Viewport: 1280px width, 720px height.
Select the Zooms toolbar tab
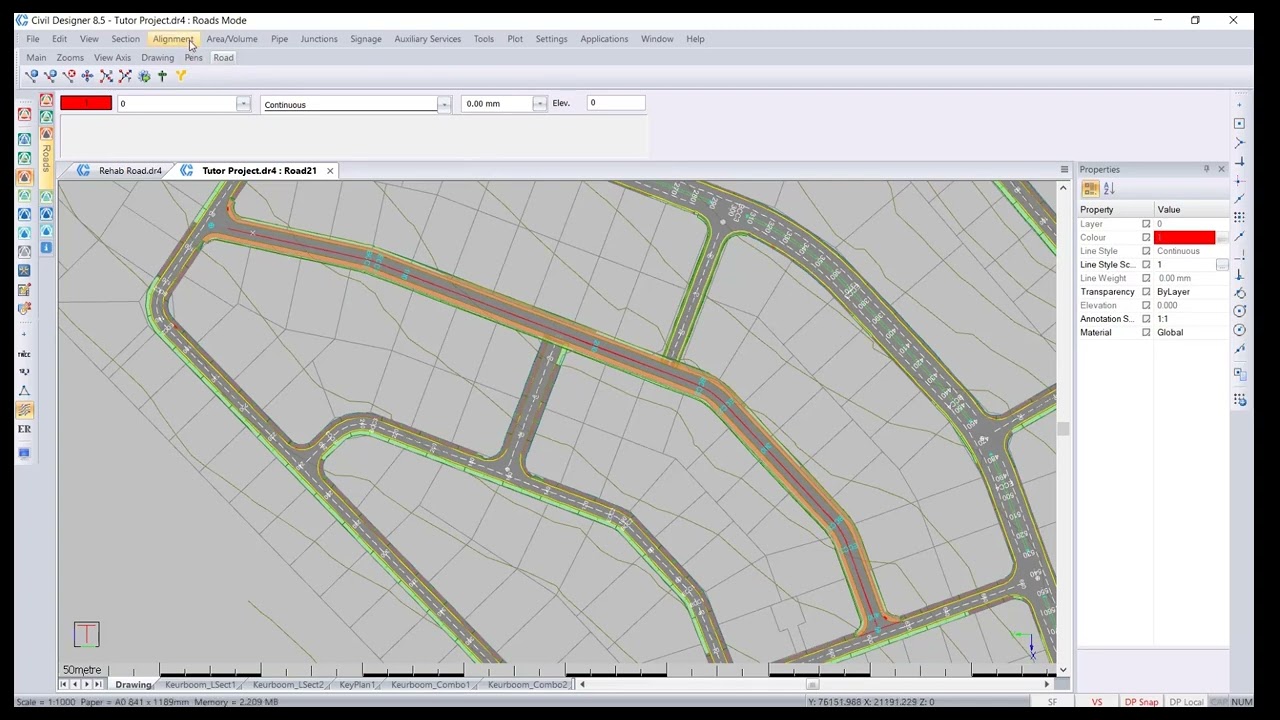(x=70, y=58)
